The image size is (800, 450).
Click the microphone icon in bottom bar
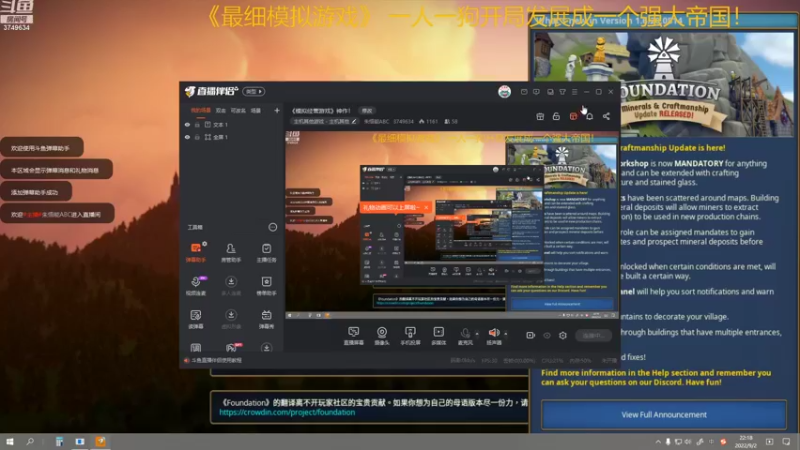pos(465,334)
